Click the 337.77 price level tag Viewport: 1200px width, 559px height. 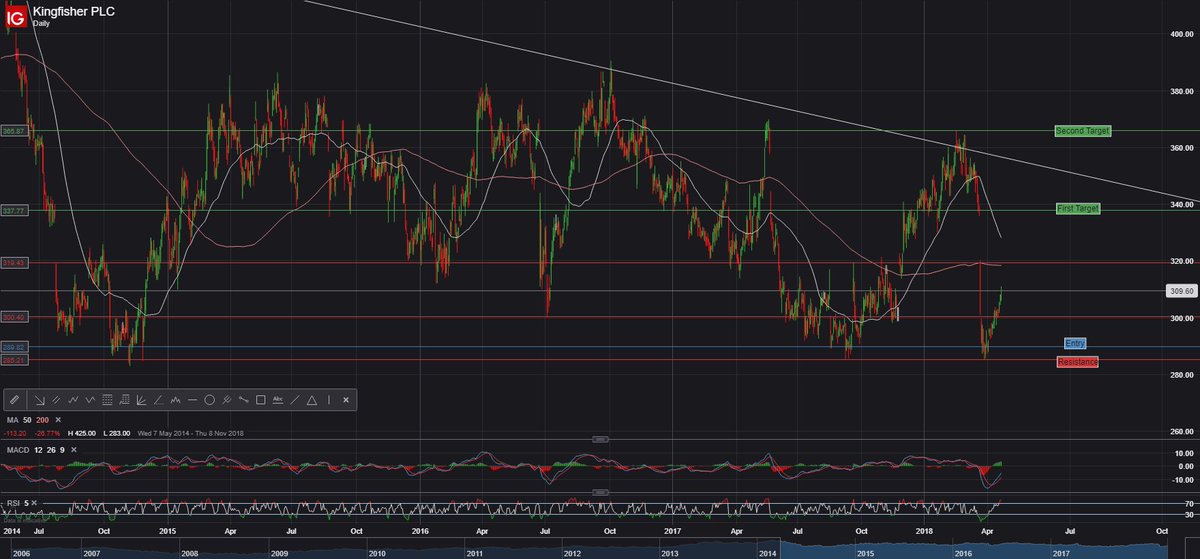tap(14, 210)
